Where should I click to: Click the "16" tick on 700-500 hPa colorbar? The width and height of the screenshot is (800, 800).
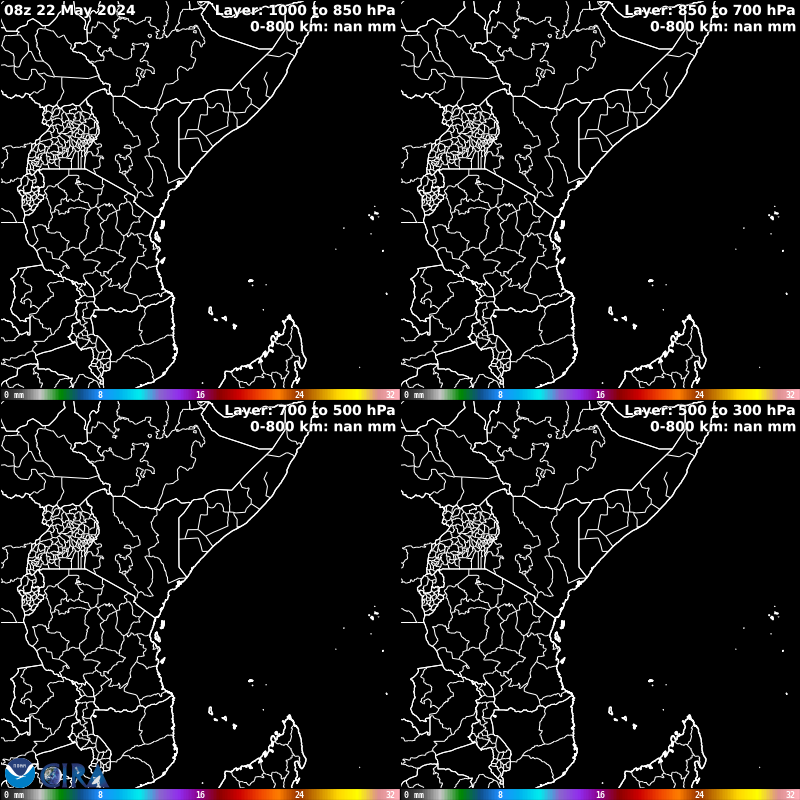(201, 795)
